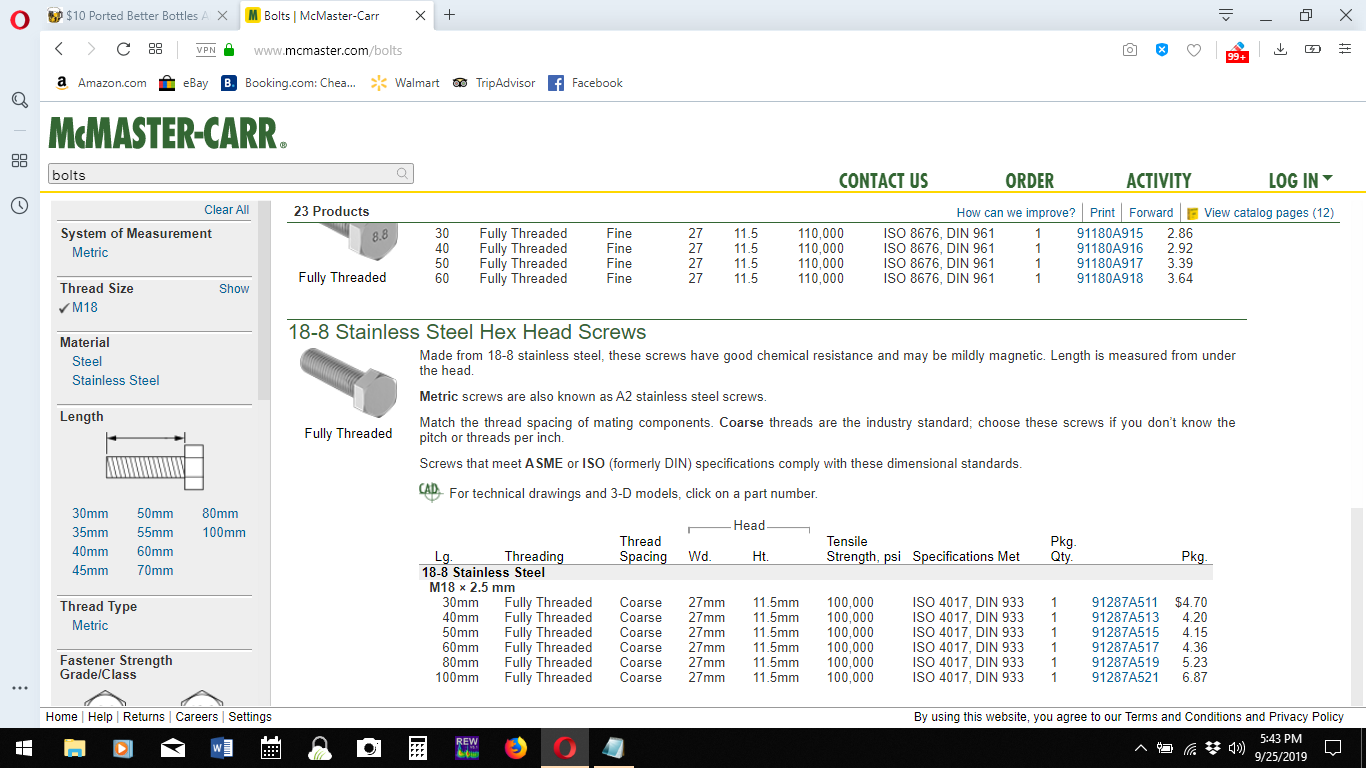
Task: Open the Speed Dial grid icon beside reload
Action: tap(155, 49)
